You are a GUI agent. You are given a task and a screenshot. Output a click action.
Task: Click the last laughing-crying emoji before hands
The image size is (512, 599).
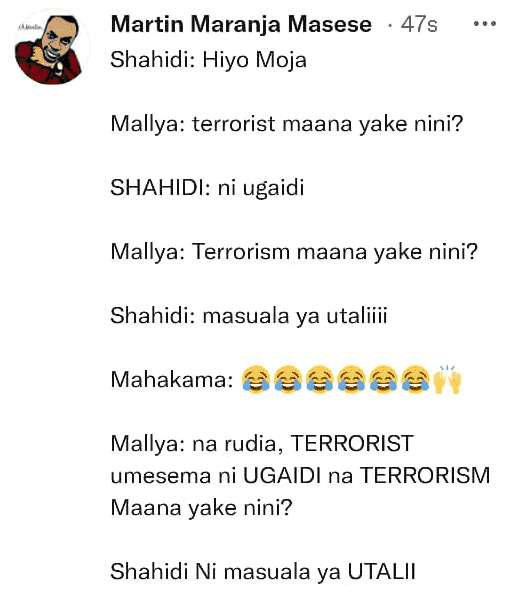click(415, 379)
